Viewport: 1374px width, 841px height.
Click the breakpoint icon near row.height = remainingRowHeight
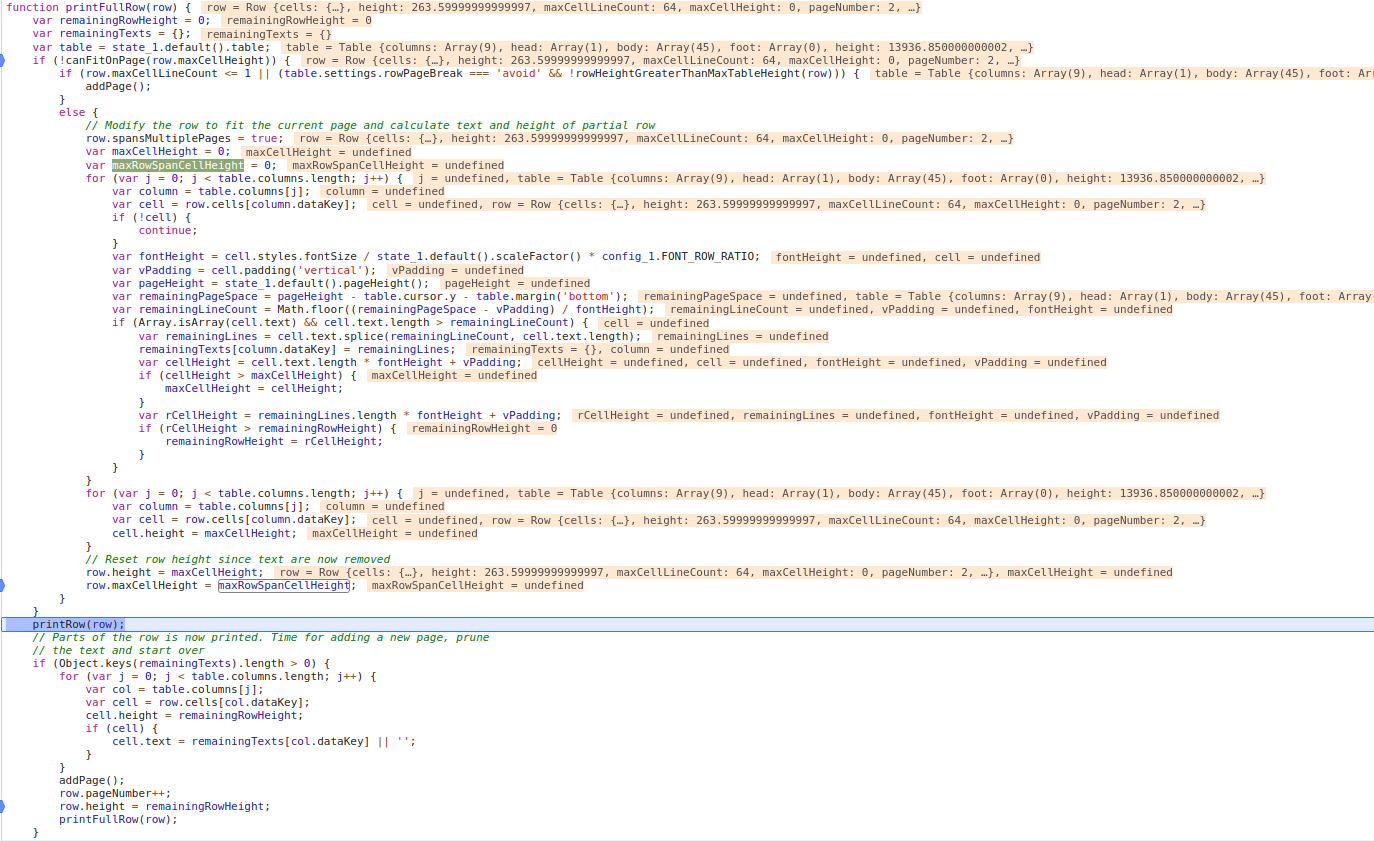(4, 806)
